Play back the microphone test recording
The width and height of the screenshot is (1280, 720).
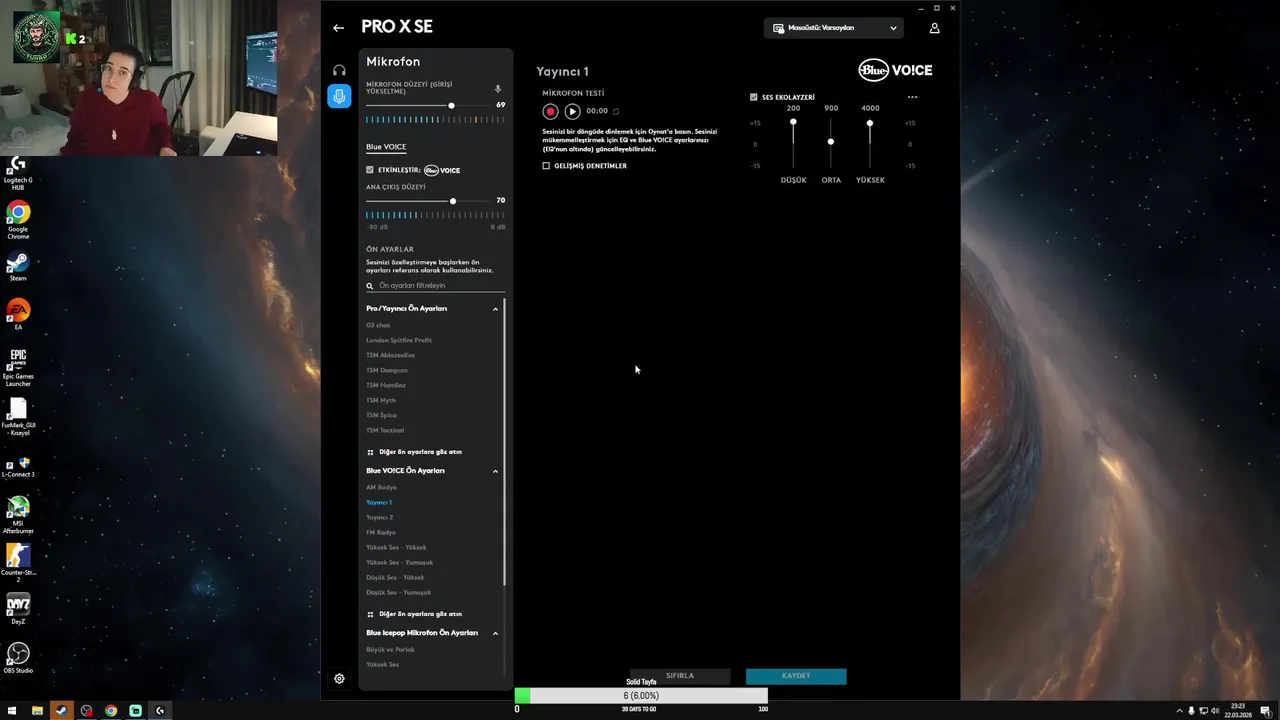pyautogui.click(x=572, y=111)
